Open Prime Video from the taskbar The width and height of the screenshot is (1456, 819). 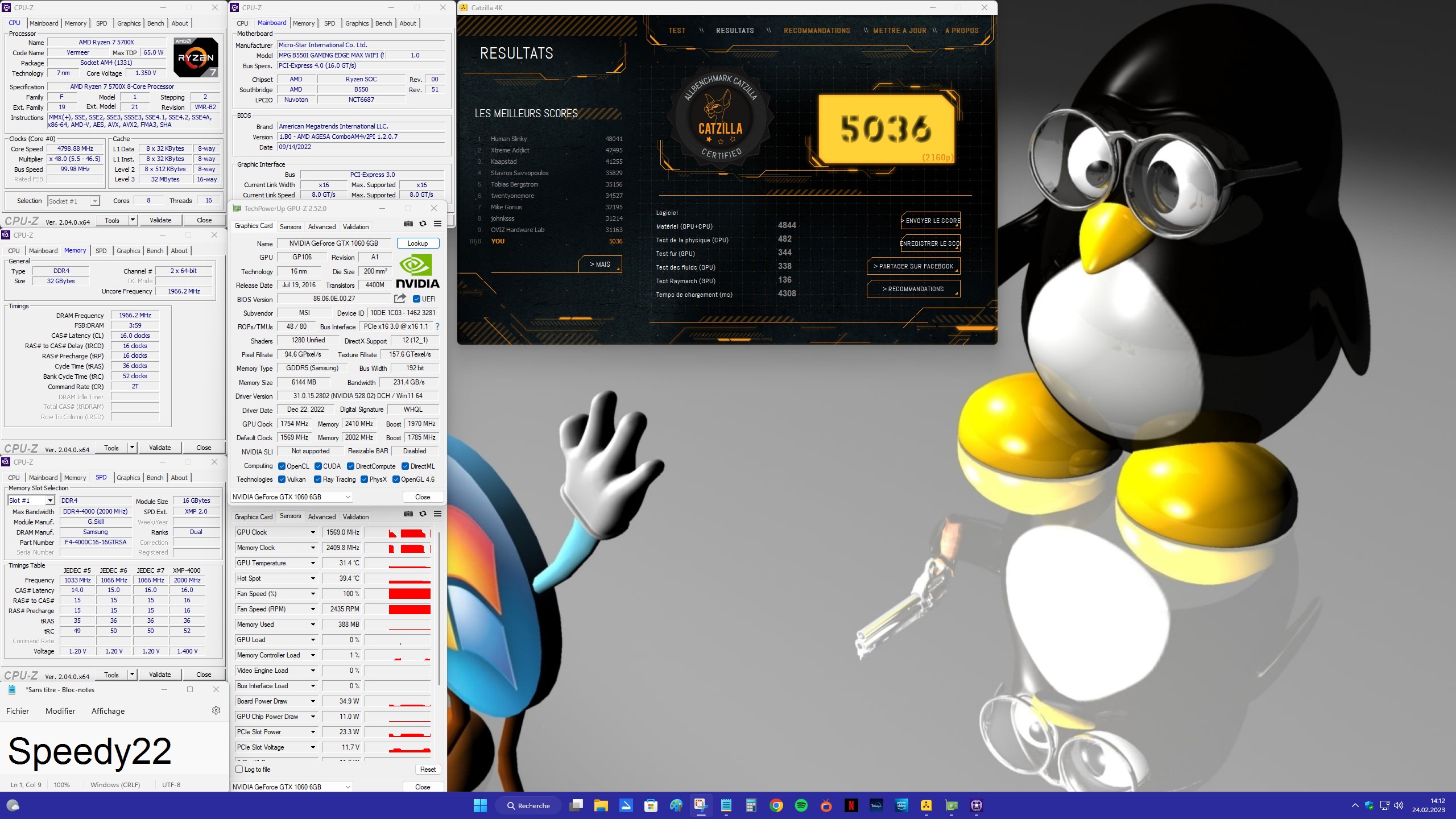click(901, 805)
